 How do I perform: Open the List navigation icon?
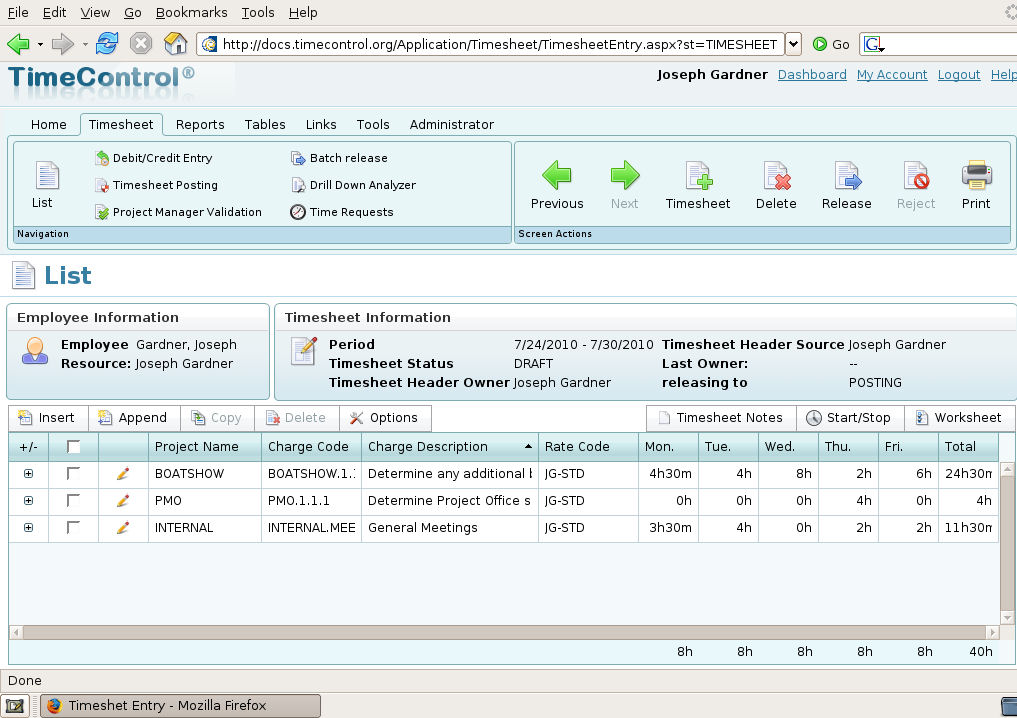(x=45, y=185)
